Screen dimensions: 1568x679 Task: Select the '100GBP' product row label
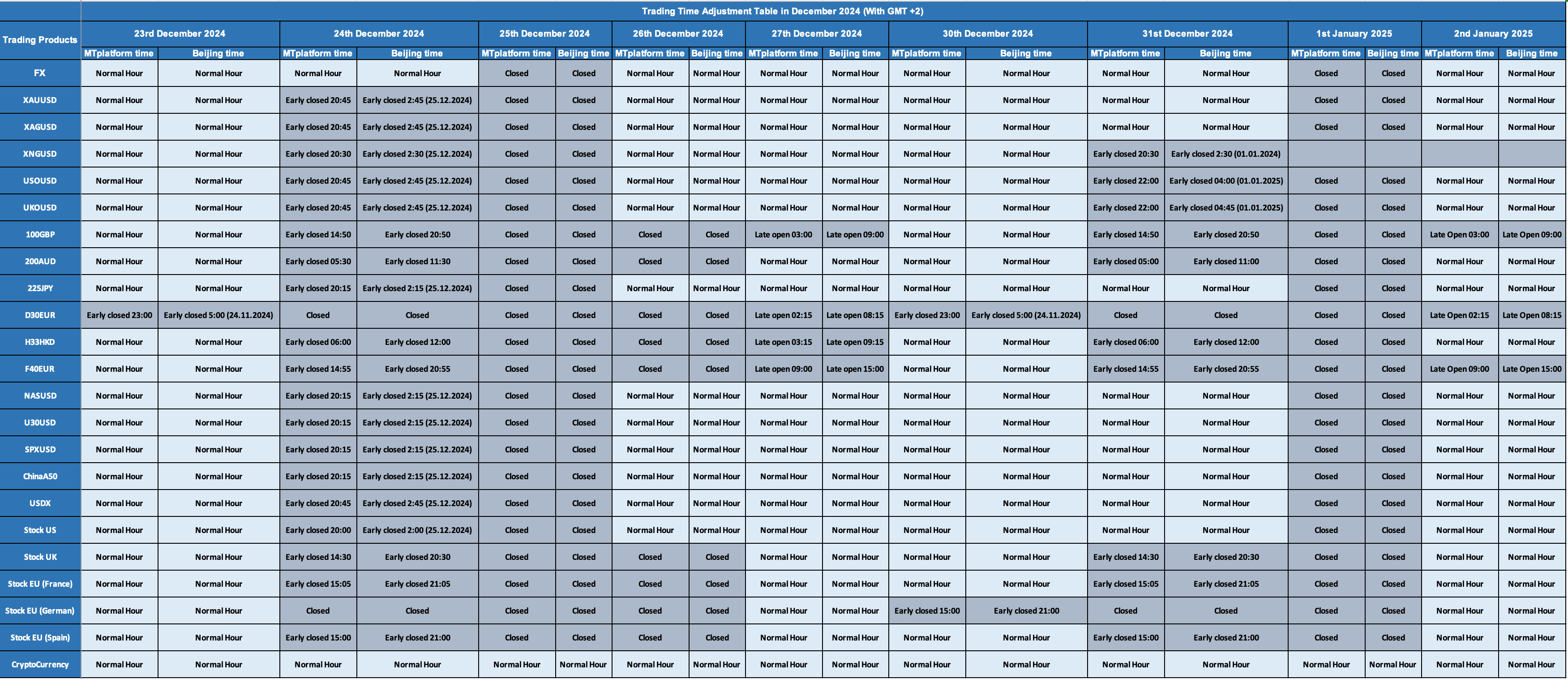pyautogui.click(x=40, y=234)
